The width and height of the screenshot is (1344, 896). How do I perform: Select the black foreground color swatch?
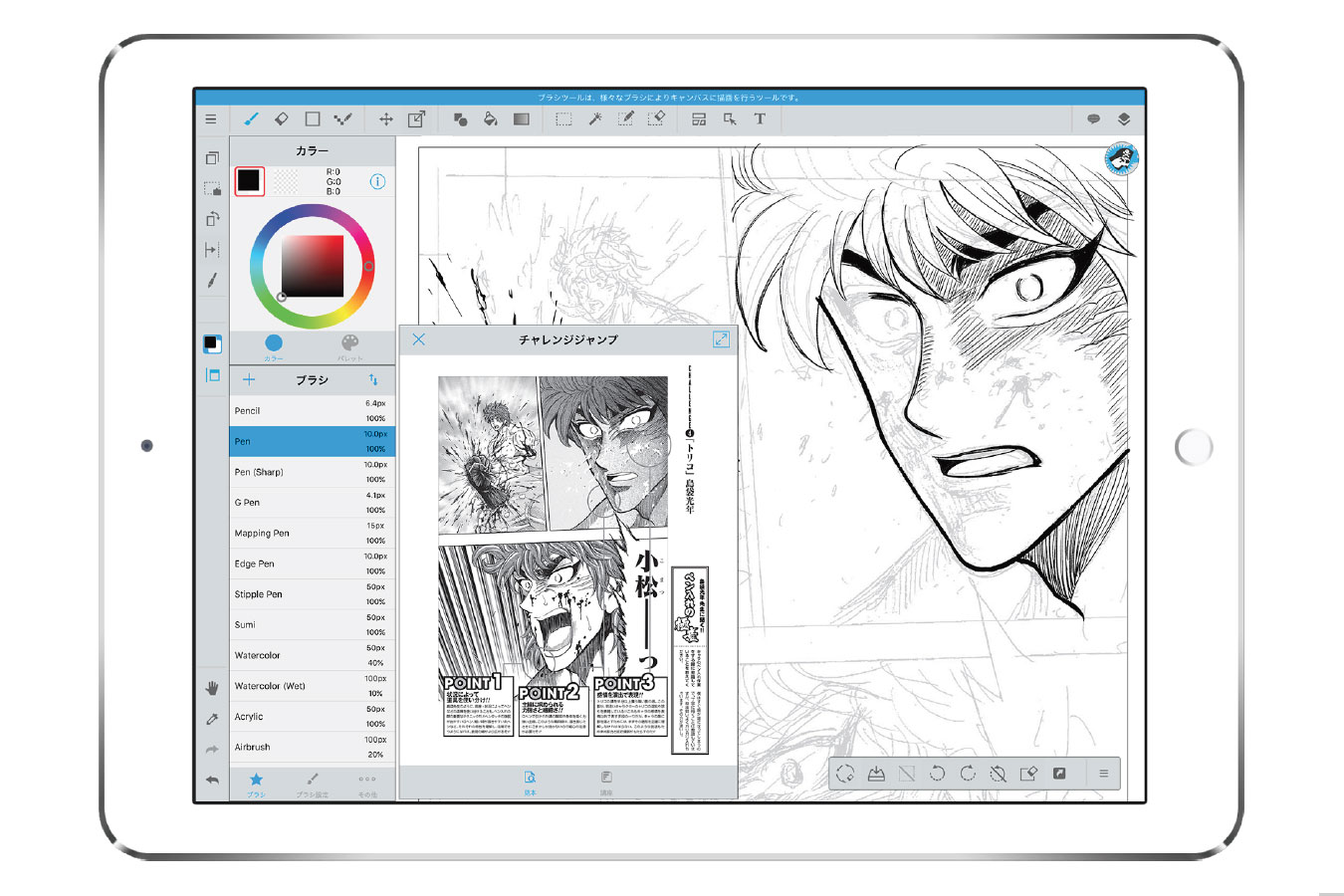[249, 180]
